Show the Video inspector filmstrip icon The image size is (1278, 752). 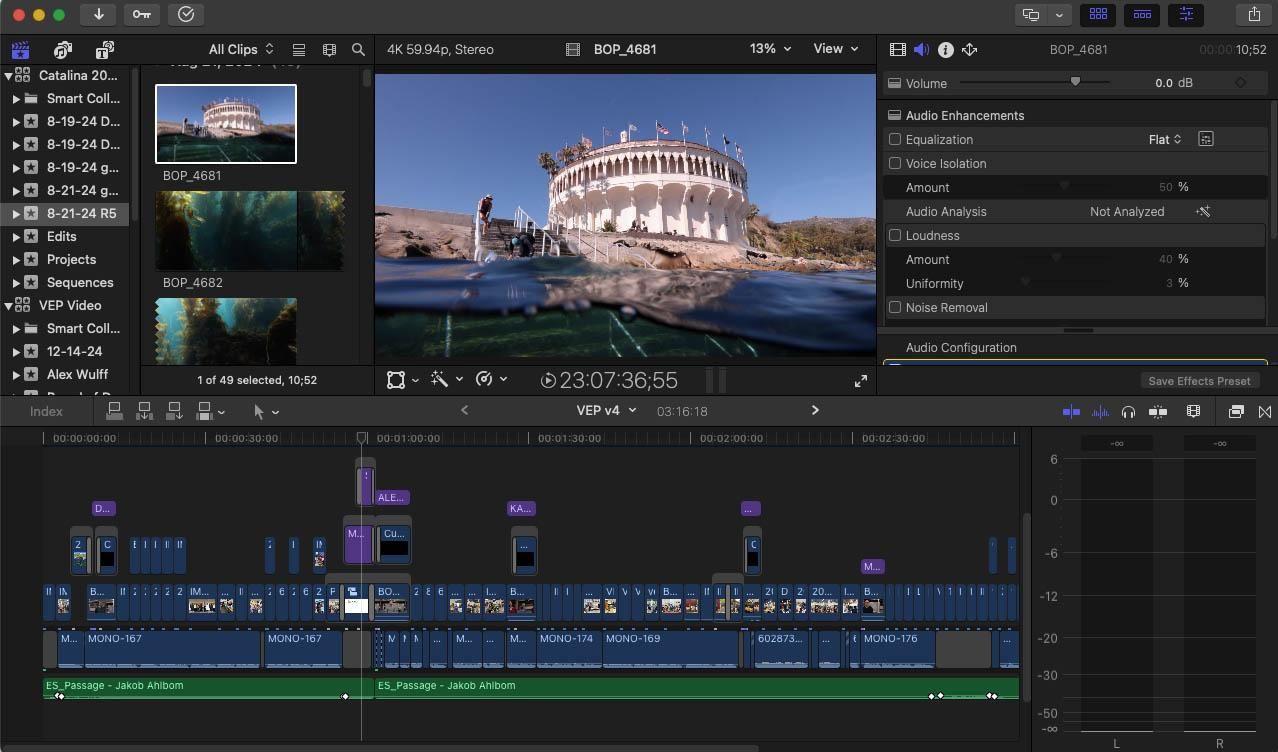[897, 49]
